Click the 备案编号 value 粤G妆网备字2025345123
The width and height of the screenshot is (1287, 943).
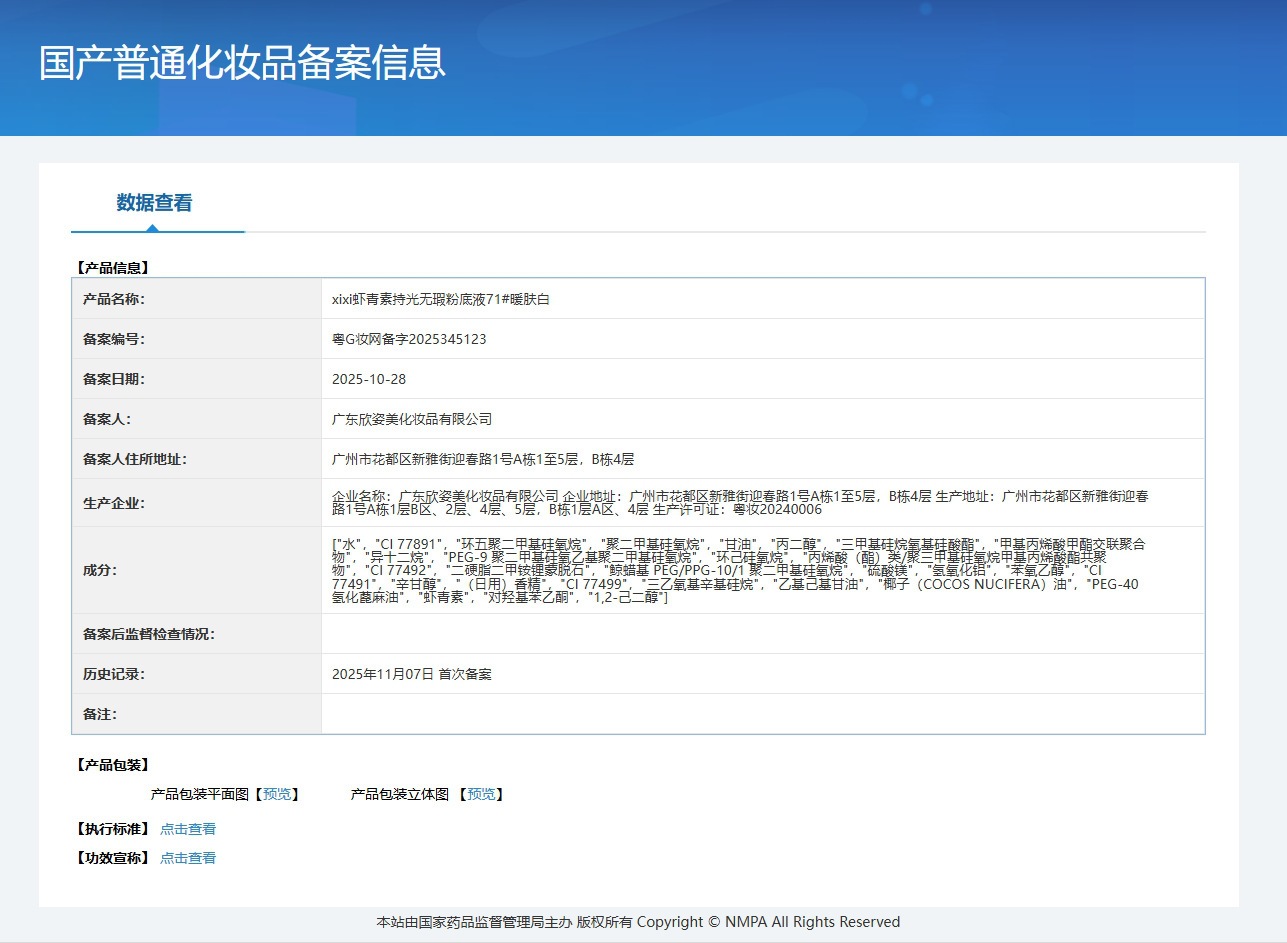point(409,339)
